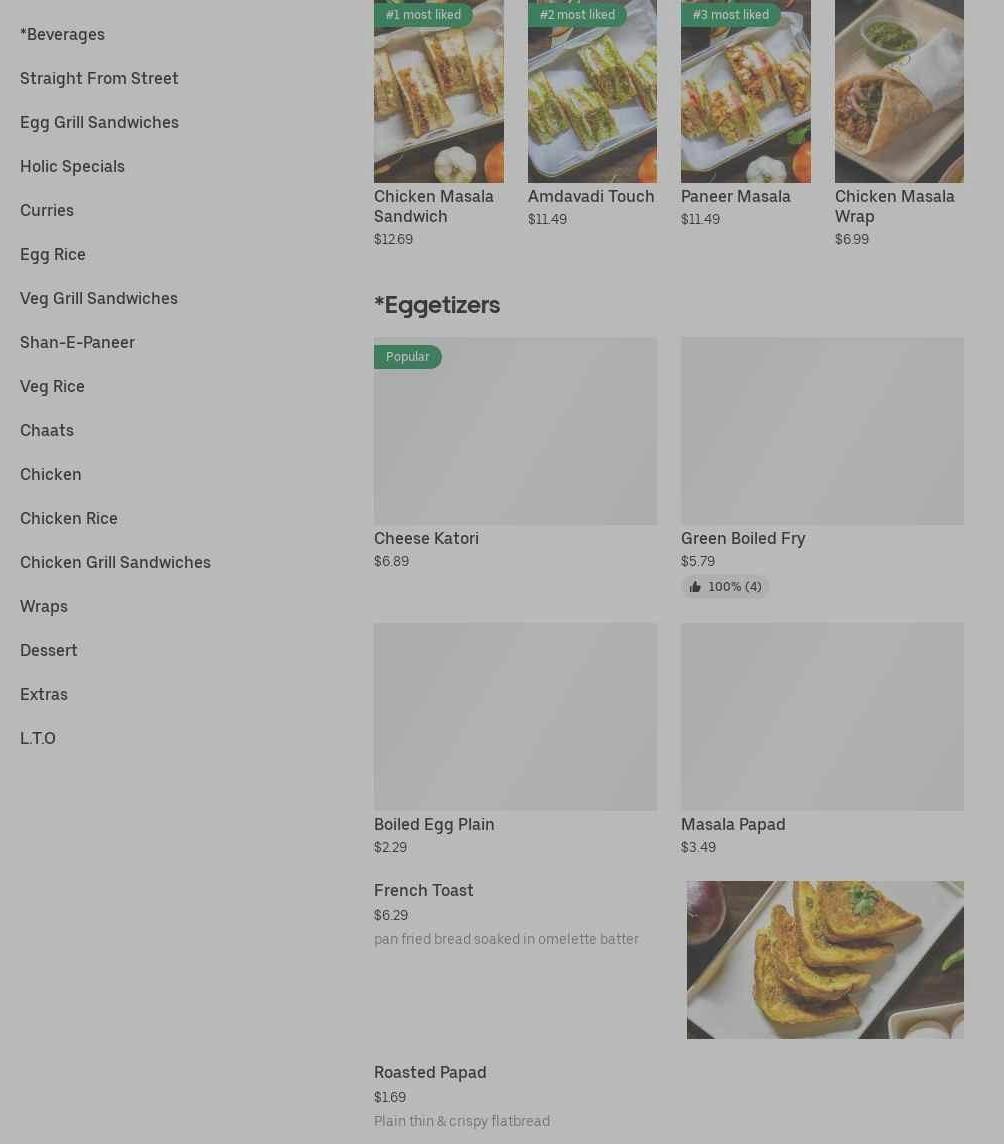Jump to the *Beverages menu section
The width and height of the screenshot is (1004, 1144).
(63, 34)
